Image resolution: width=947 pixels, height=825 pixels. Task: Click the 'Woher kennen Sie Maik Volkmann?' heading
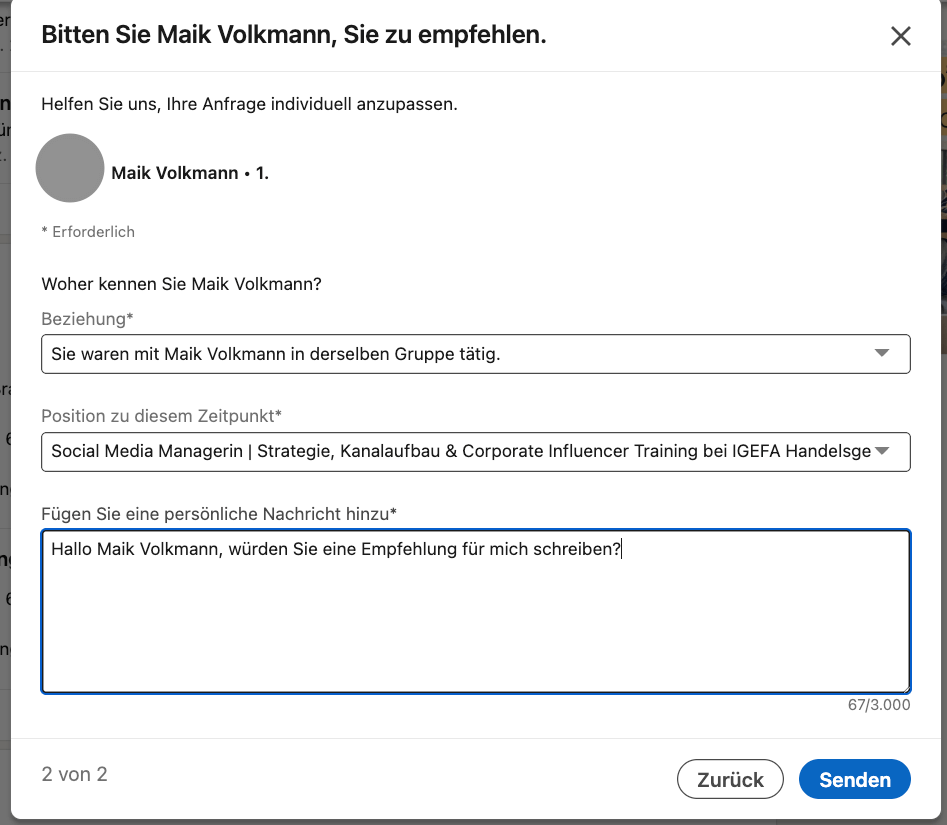[x=181, y=284]
